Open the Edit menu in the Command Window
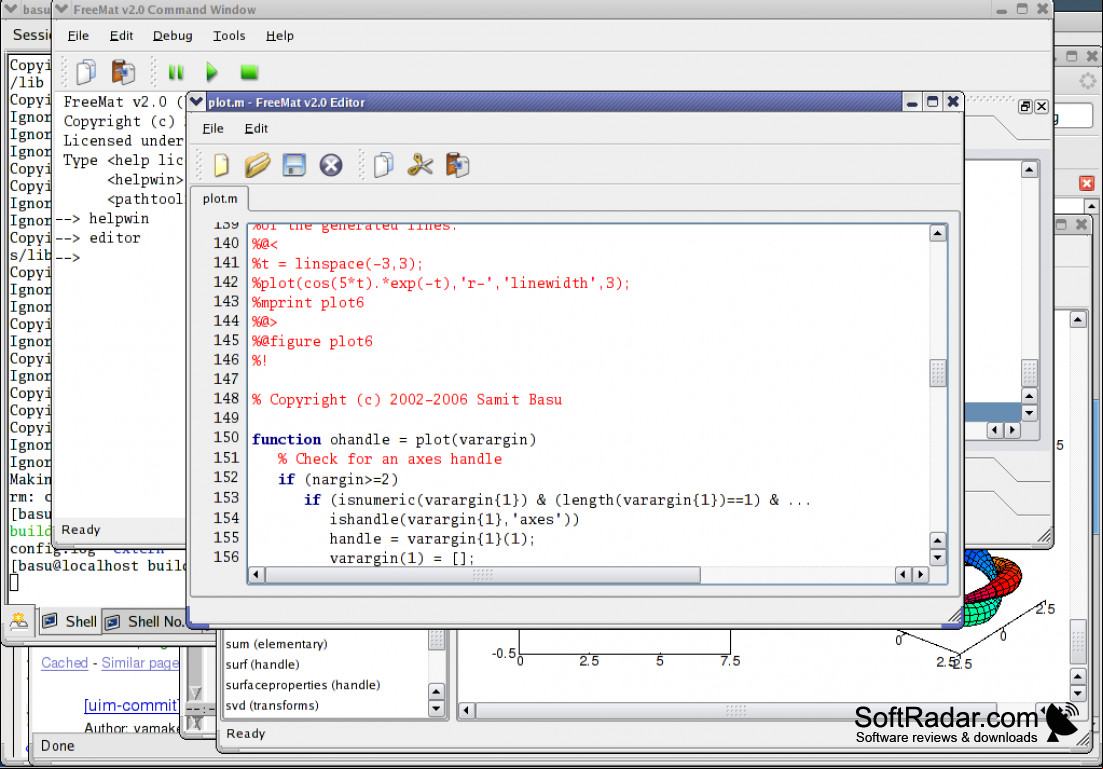Viewport: 1103px width, 769px height. coord(121,36)
